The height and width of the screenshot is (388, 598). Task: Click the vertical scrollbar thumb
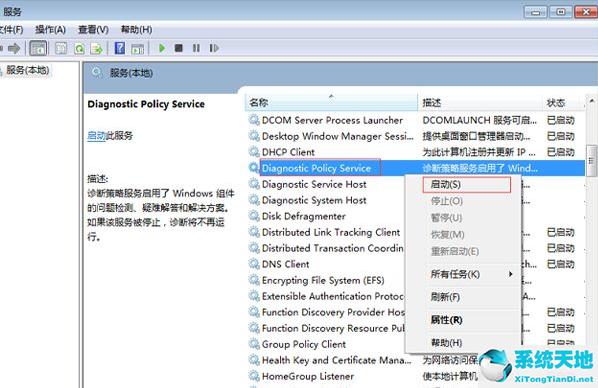point(592,160)
